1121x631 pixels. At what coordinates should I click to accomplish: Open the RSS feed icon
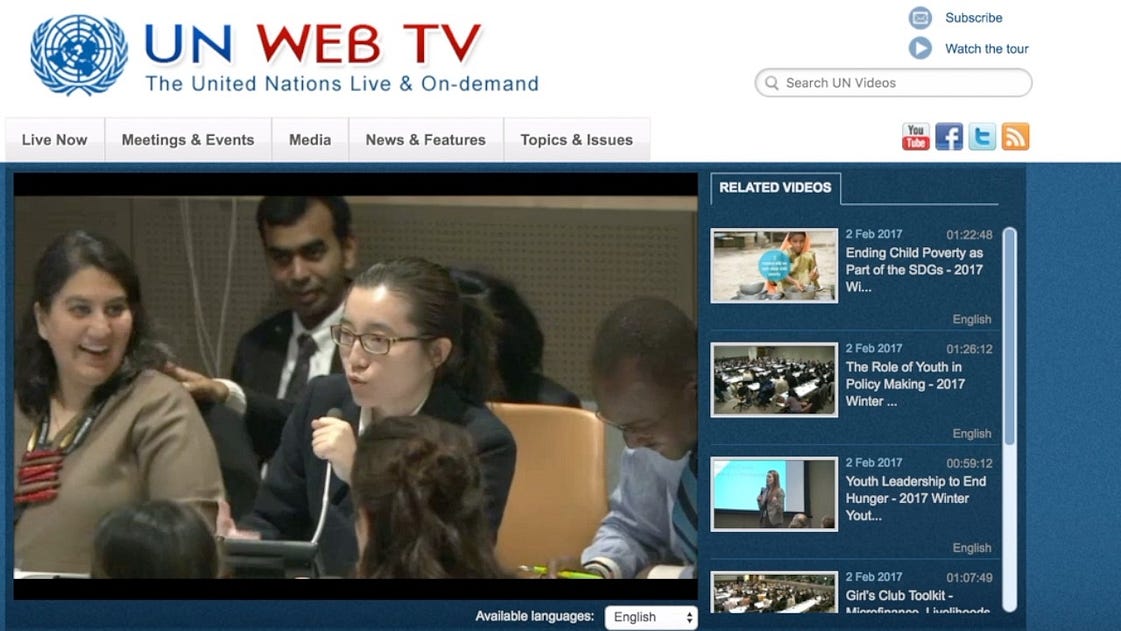click(x=1015, y=136)
